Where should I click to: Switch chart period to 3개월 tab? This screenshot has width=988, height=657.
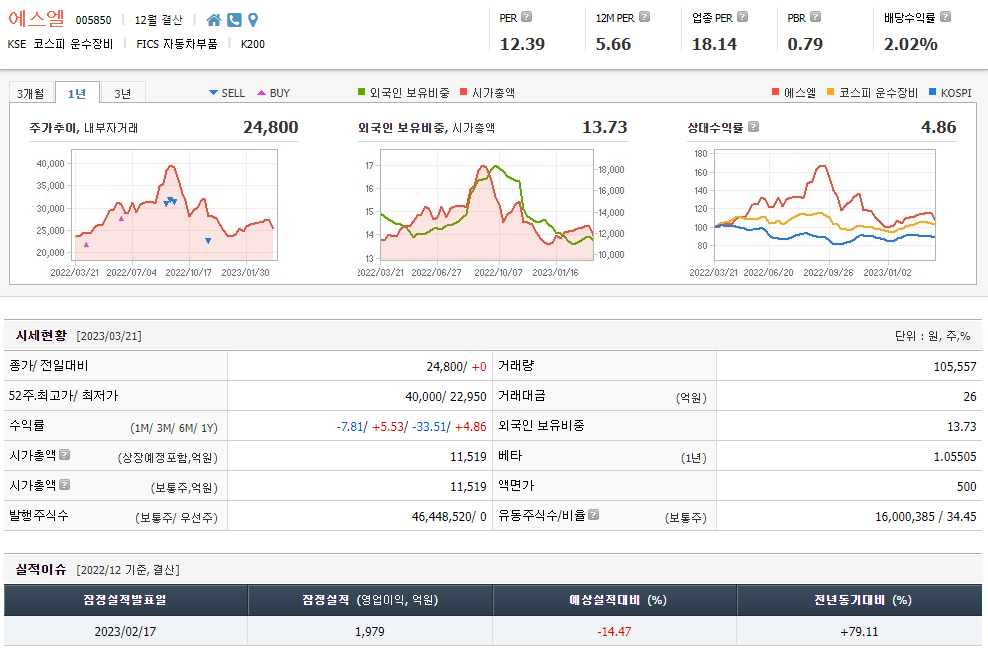pos(31,93)
